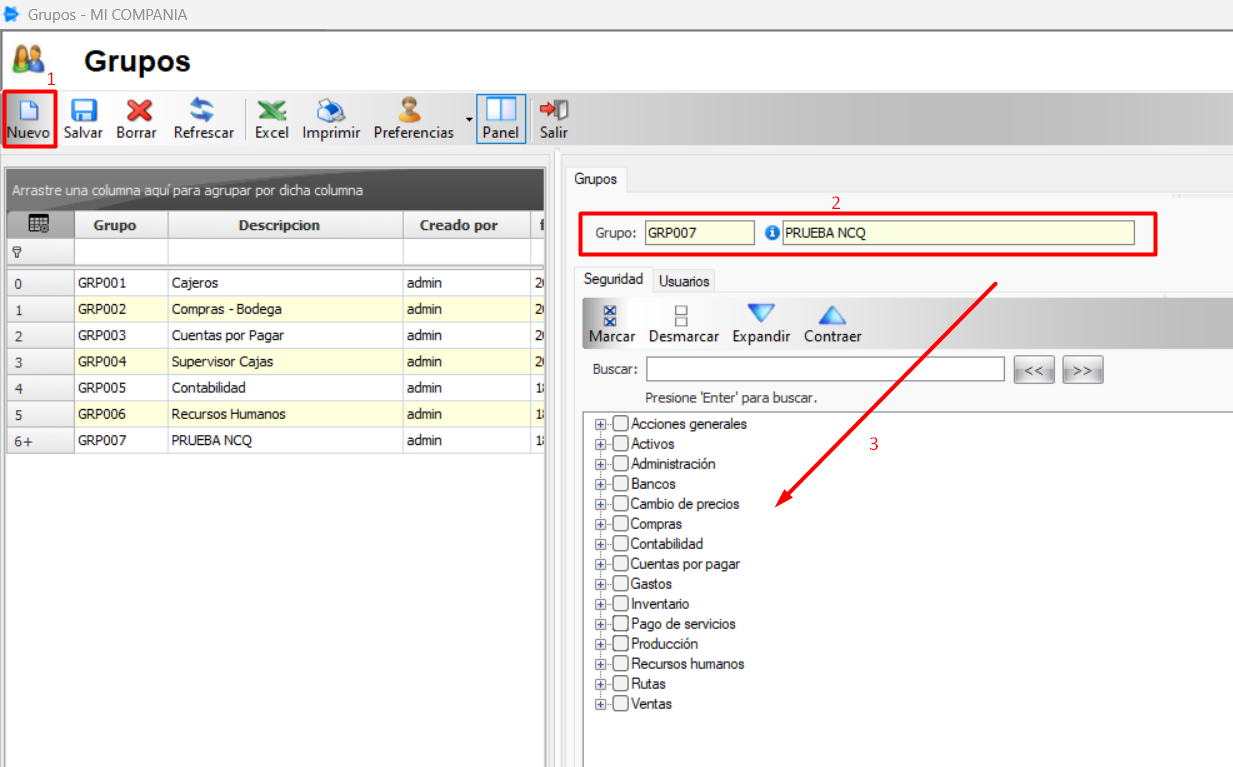Click the next search result >> button
Screen dimensions: 1233x767
[1082, 370]
